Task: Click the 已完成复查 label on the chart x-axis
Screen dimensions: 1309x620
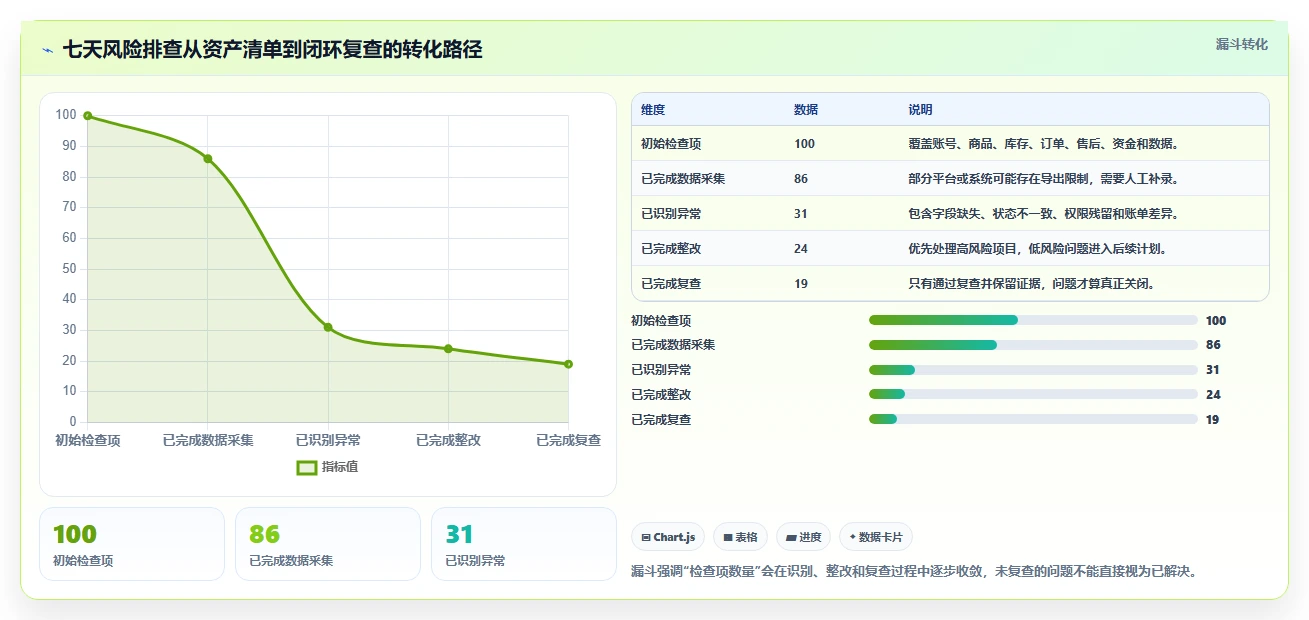Action: (x=568, y=440)
